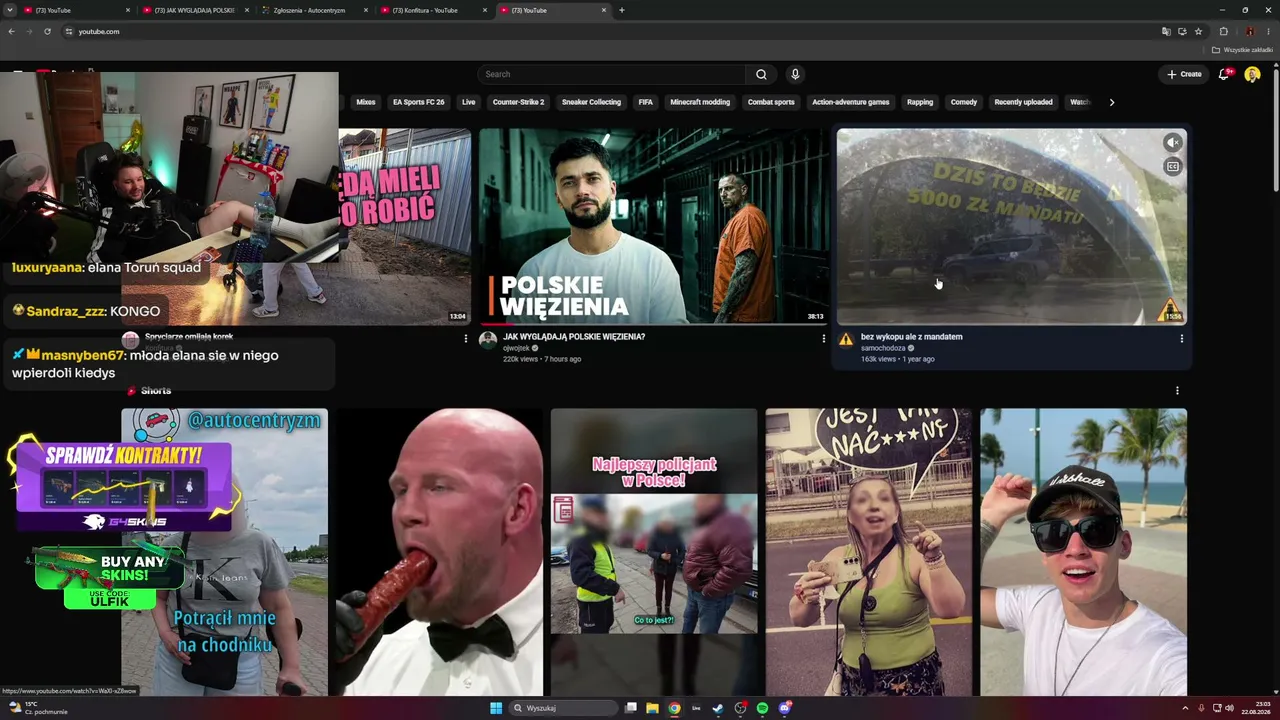
Task: Click the volume icon in system tray
Action: pos(1229,708)
